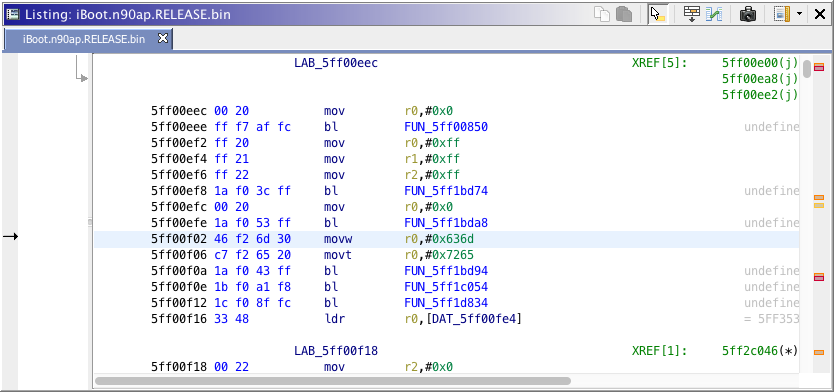This screenshot has height=392, width=834.
Task: Click the horizontal scrollbar thumb
Action: coord(332,381)
